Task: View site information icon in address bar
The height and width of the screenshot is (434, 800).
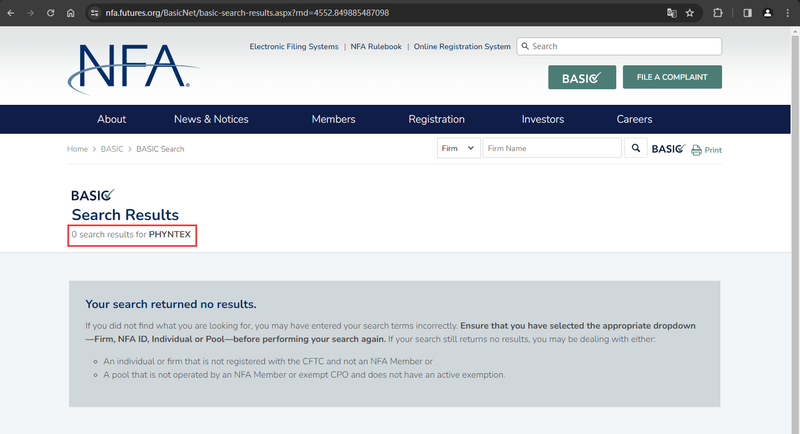Action: 94,13
